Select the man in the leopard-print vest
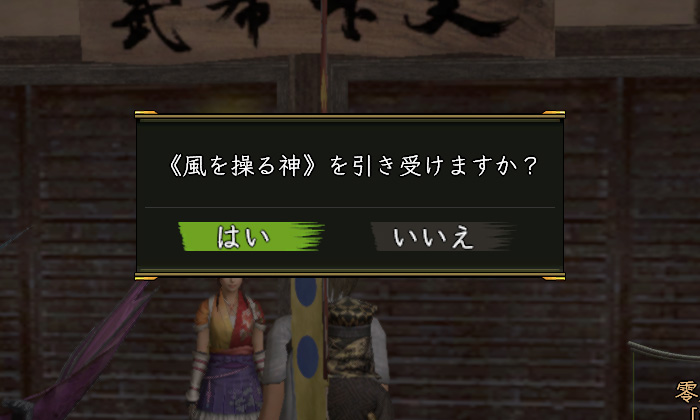 (x=356, y=350)
